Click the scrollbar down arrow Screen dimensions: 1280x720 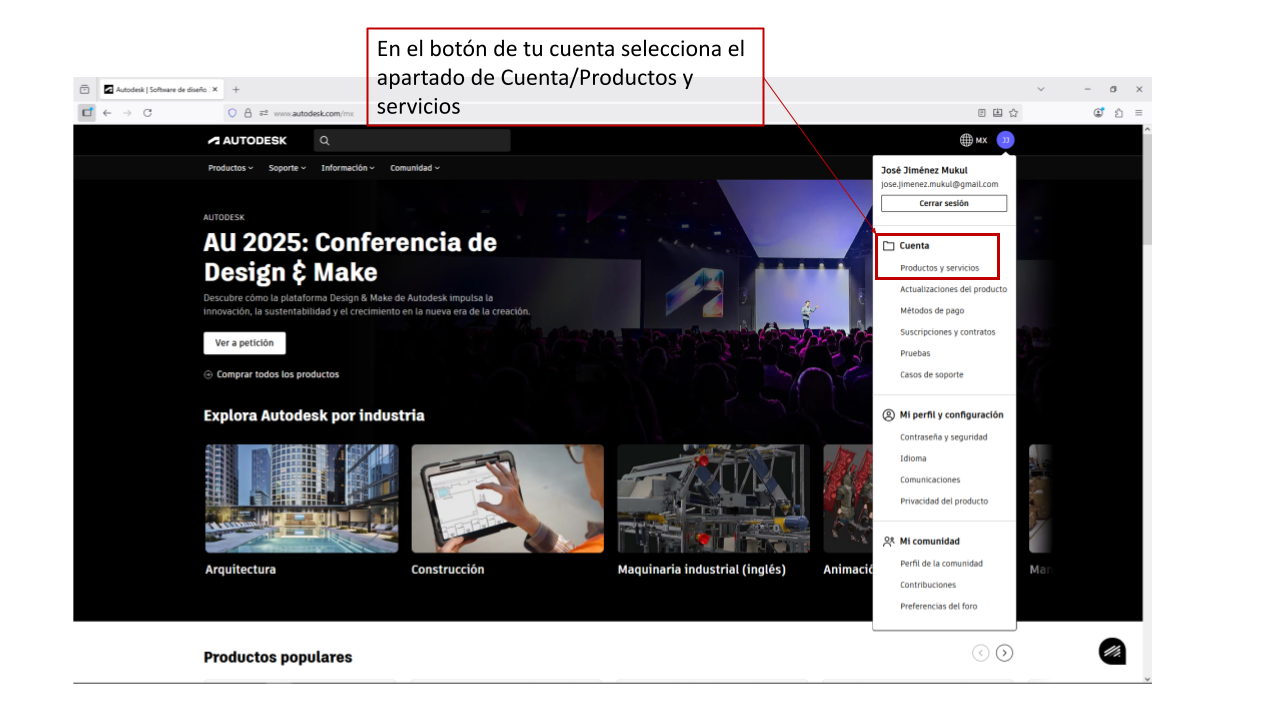click(1147, 678)
